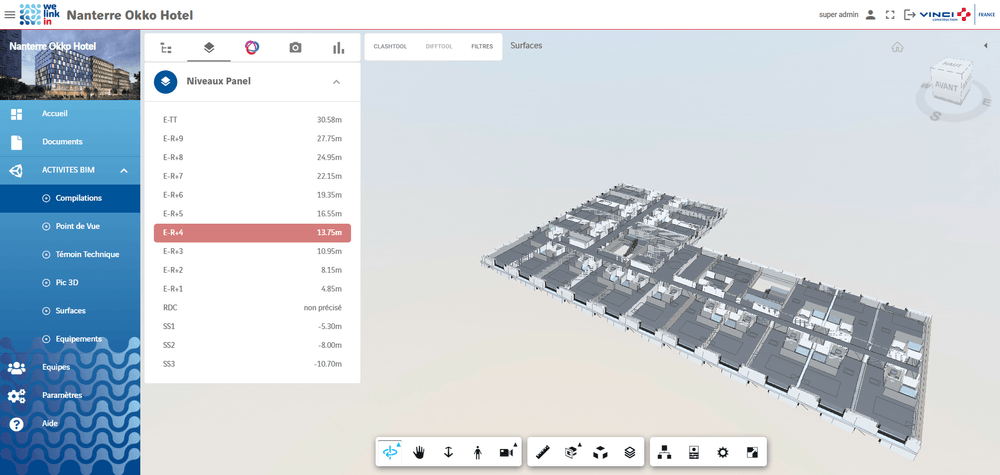Go to Accueil in the sidebar
Viewport: 1000px width, 475px height.
coord(70,114)
